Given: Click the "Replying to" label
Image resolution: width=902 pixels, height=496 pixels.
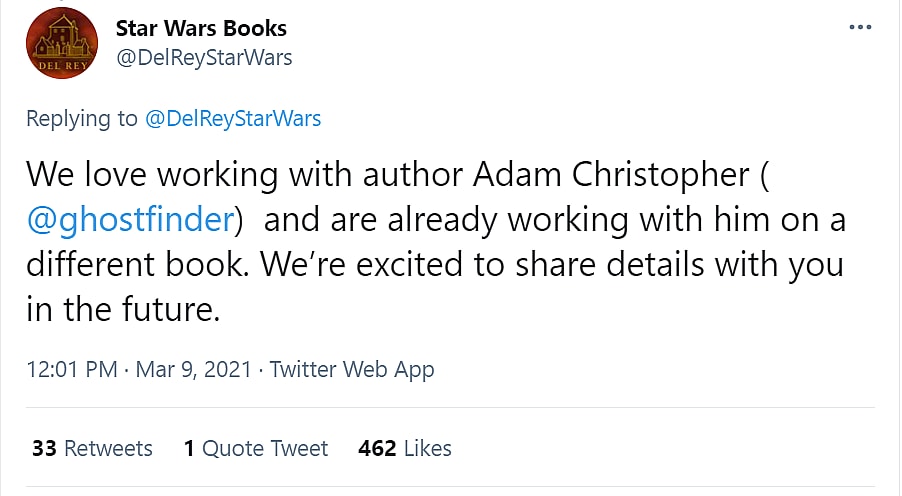Looking at the screenshot, I should tap(82, 118).
